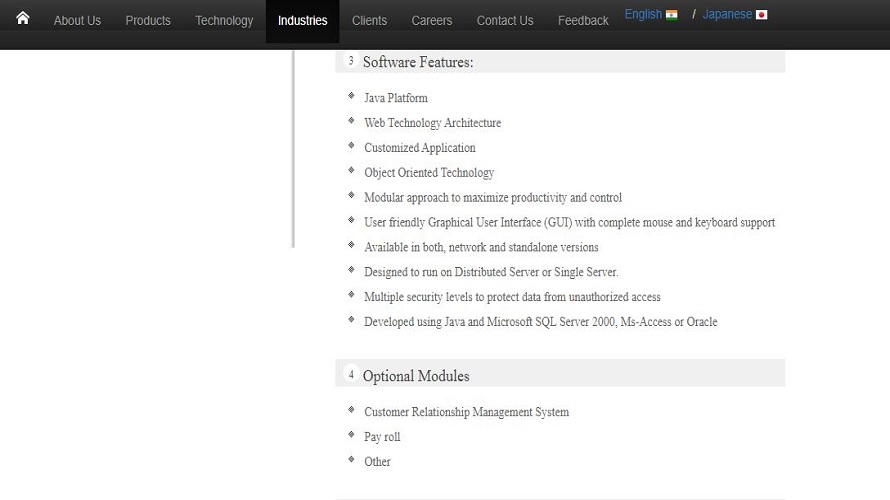Open the Contact Us page

point(505,20)
